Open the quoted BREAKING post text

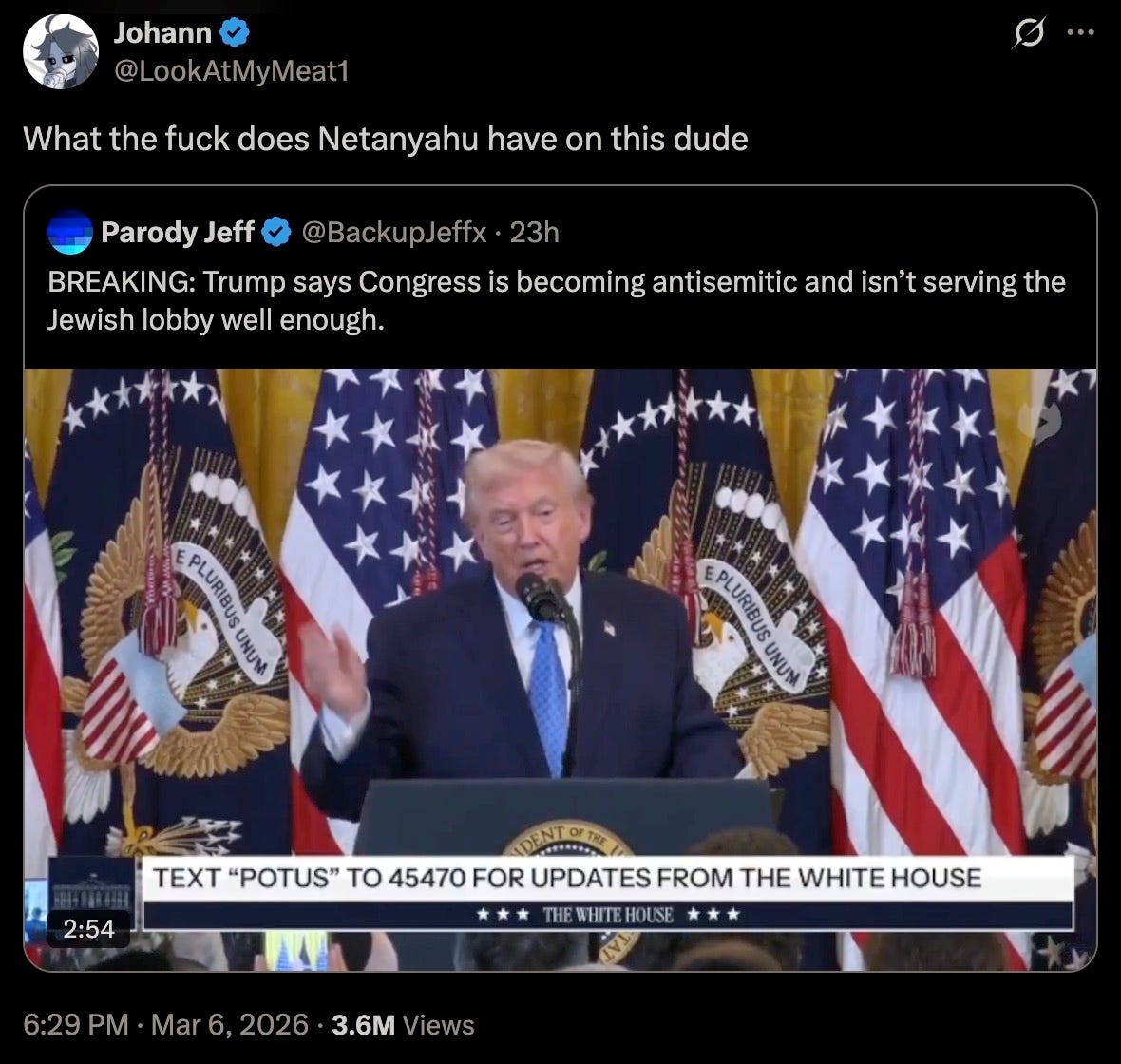click(557, 301)
